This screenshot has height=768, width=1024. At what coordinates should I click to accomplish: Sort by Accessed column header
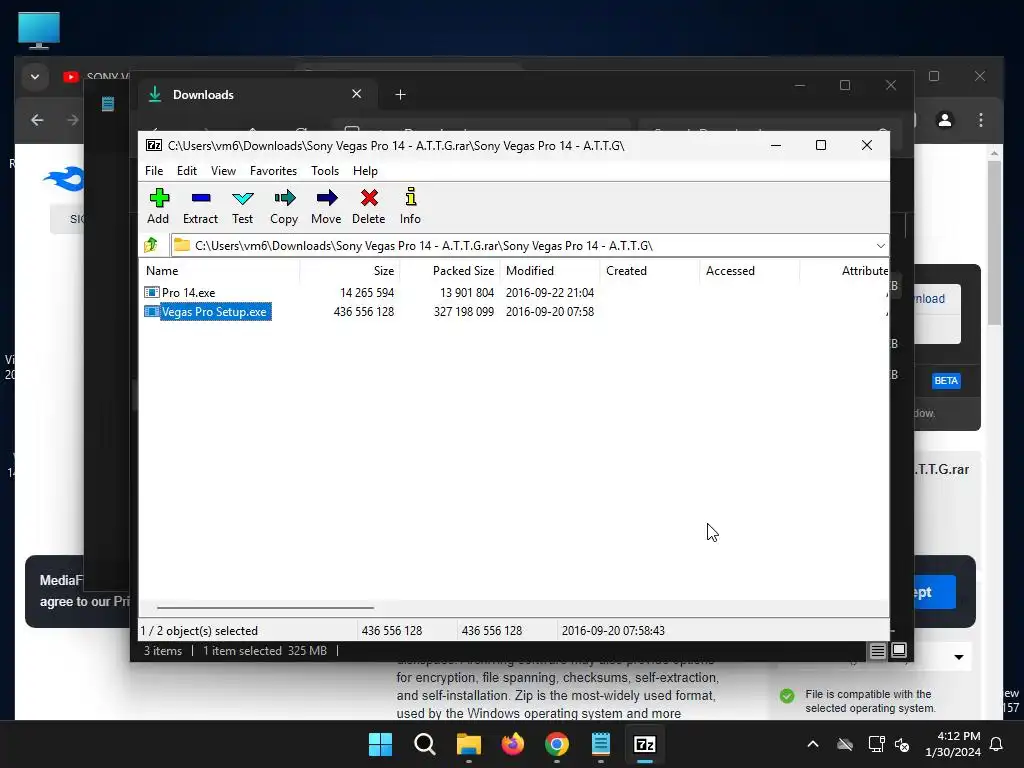[750, 270]
